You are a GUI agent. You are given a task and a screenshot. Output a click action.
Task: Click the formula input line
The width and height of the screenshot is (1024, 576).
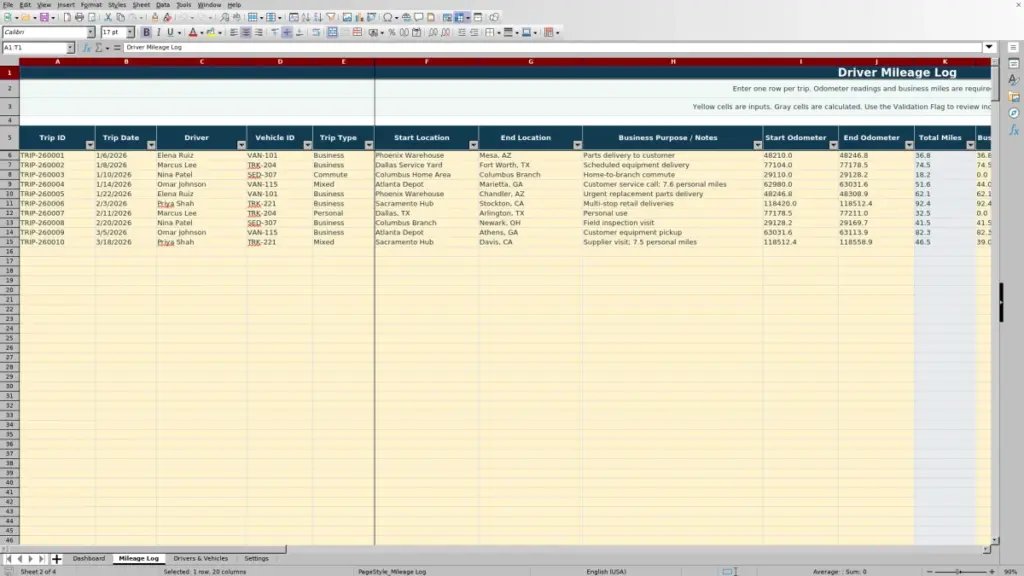[x=552, y=48]
